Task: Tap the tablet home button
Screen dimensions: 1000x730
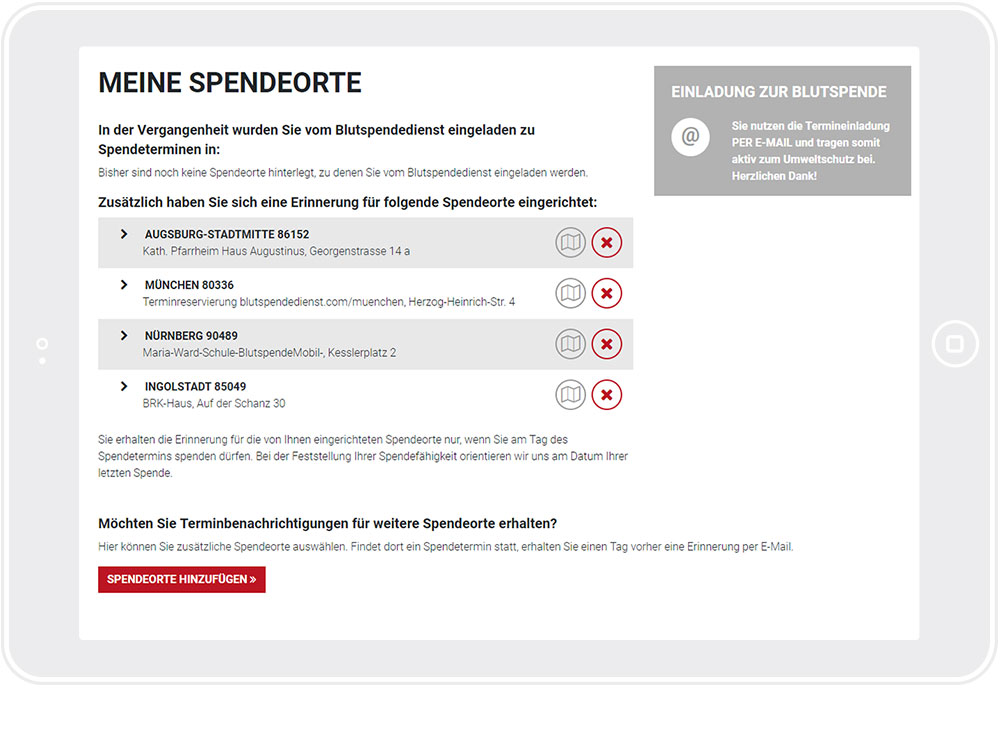Action: 955,344
